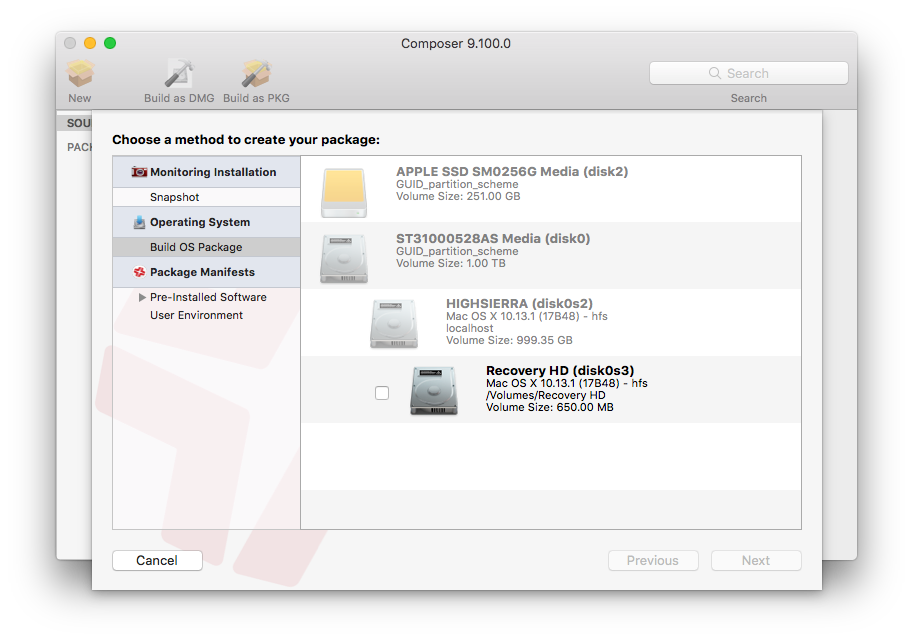Click the Package Manifests red icon
913x640 pixels.
click(139, 272)
